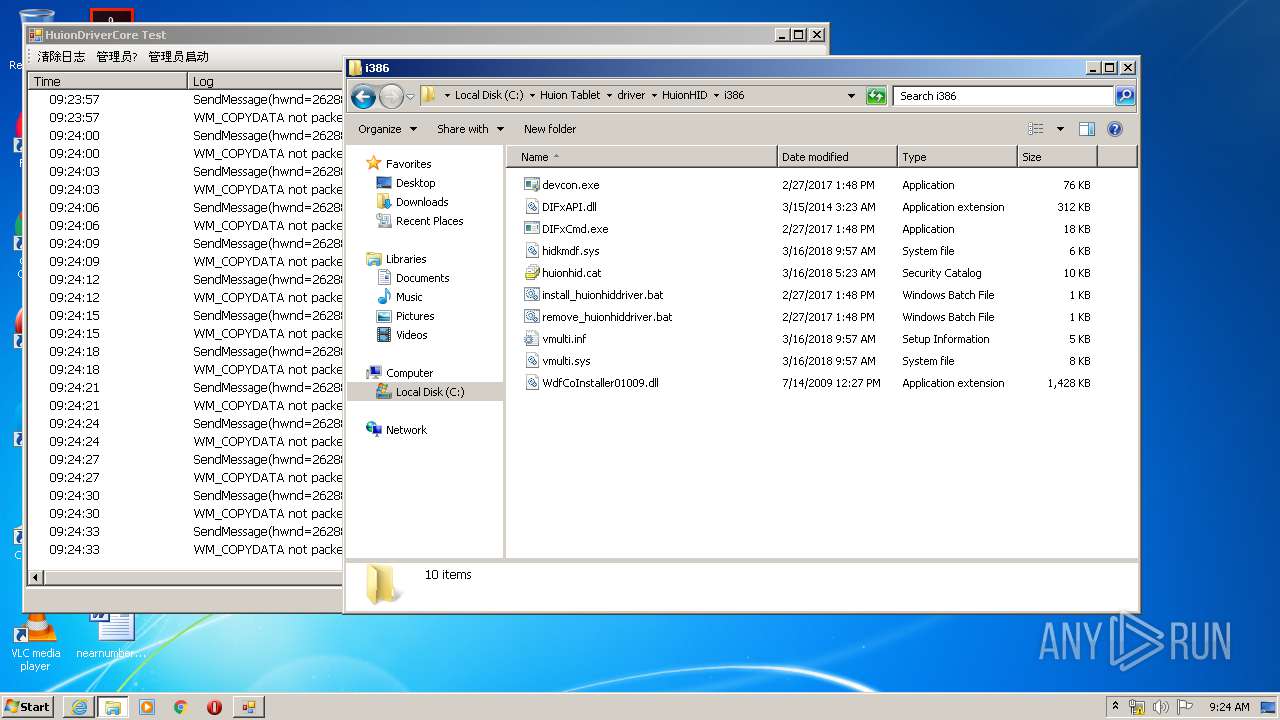Select the vmulti.inf file icon
Viewport: 1280px width, 720px height.
532,339
